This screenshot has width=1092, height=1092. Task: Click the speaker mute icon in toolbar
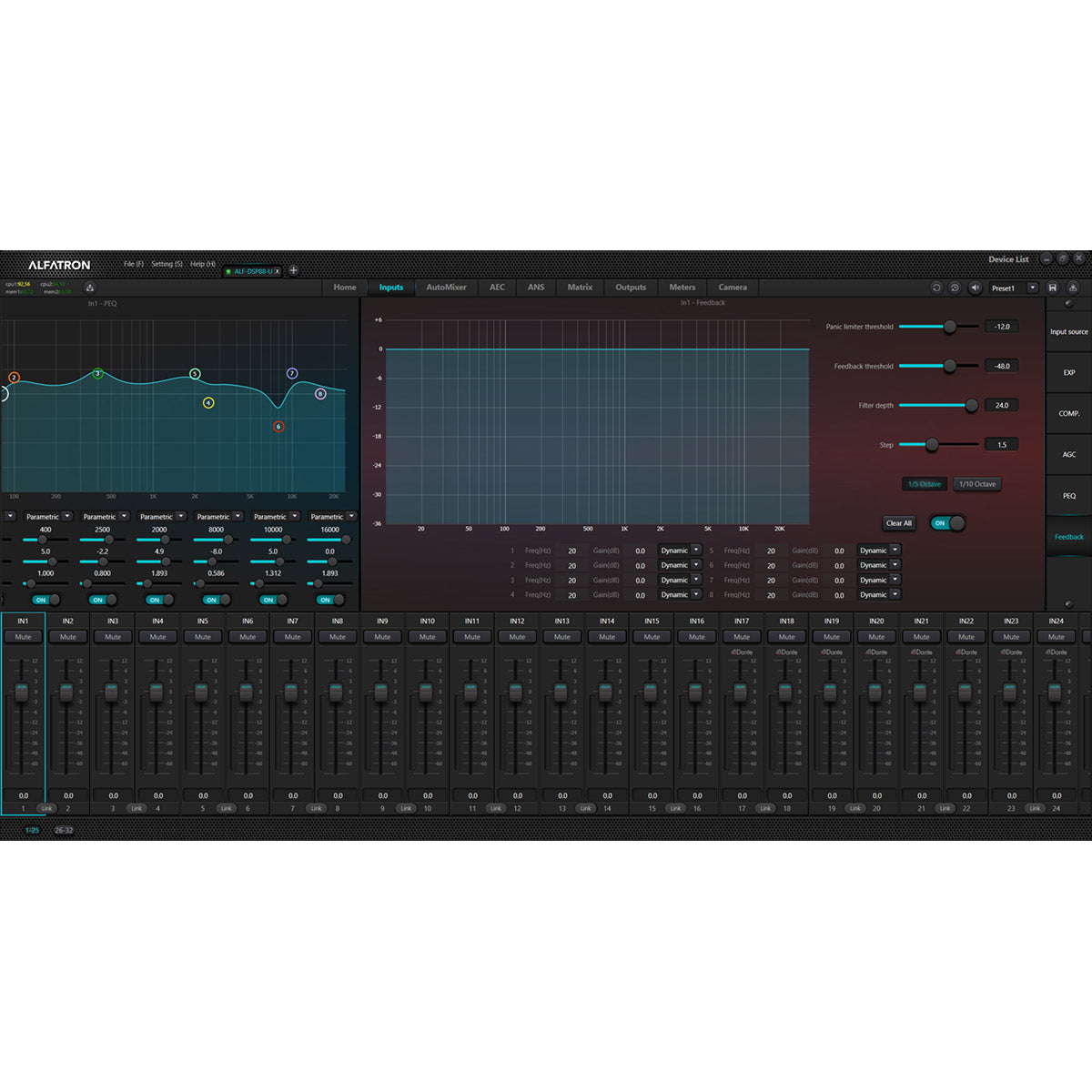(976, 288)
